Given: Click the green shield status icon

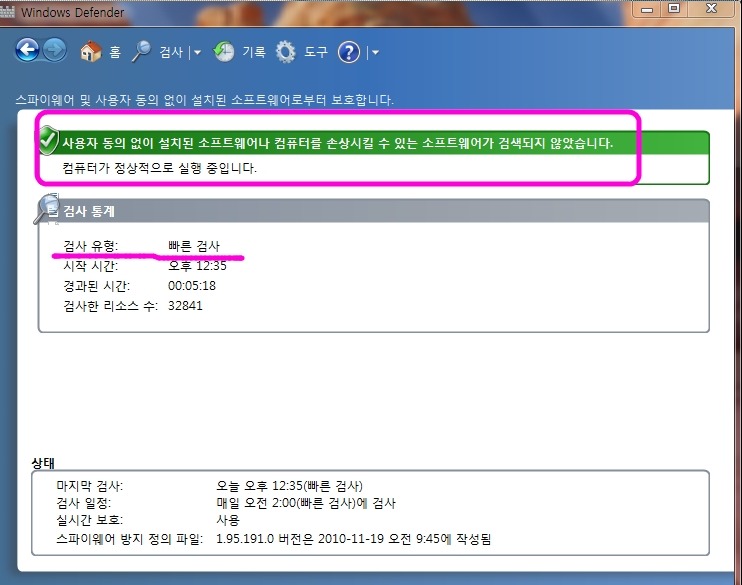Looking at the screenshot, I should (48, 141).
